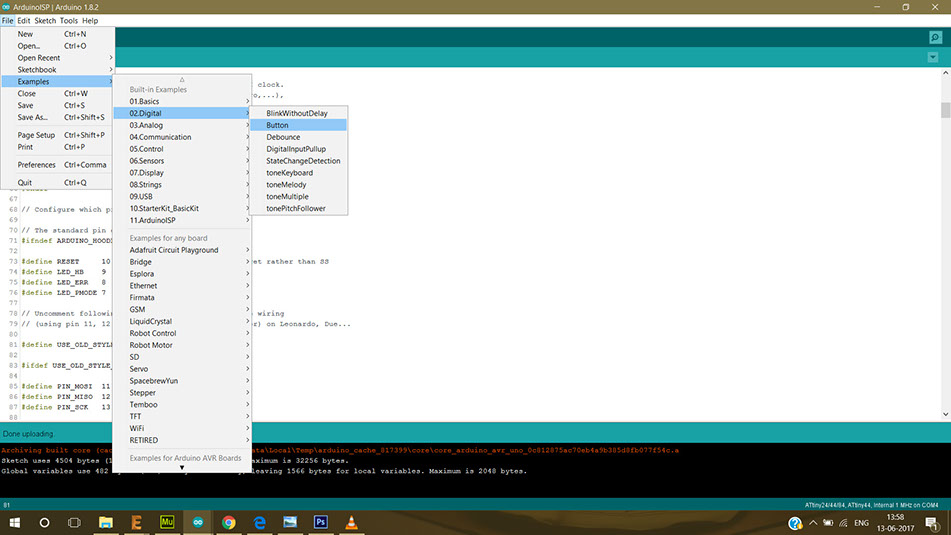Choose Print in the File menu
This screenshot has width=951, height=535.
click(58, 147)
